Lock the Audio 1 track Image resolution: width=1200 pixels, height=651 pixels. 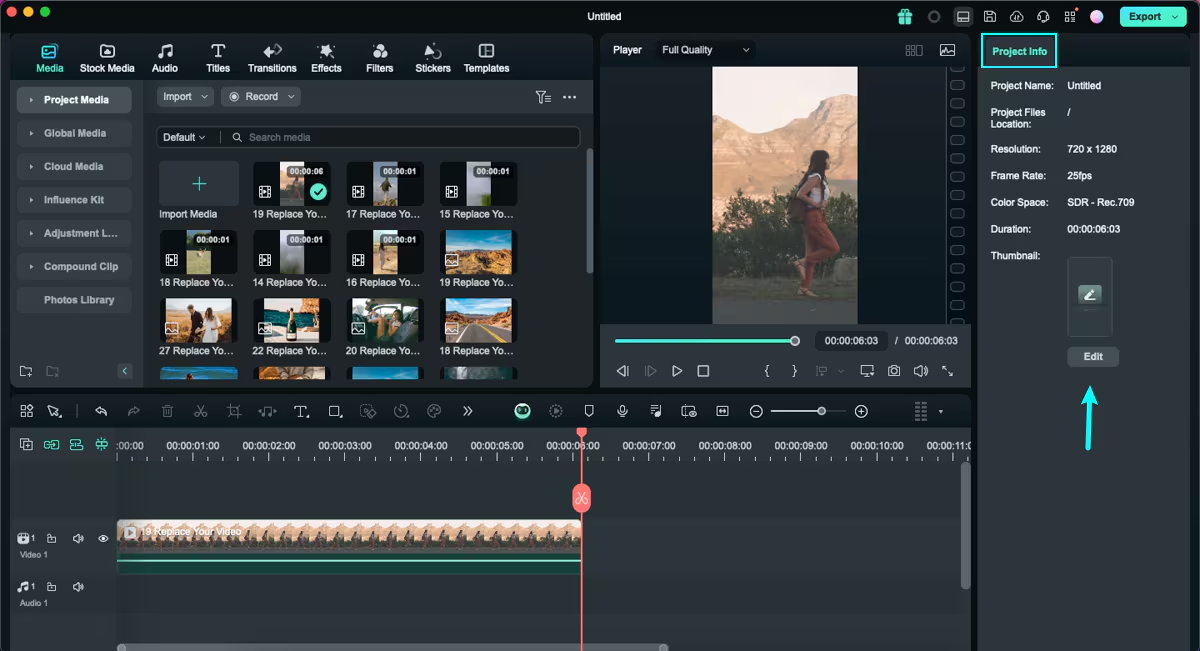pyautogui.click(x=52, y=587)
